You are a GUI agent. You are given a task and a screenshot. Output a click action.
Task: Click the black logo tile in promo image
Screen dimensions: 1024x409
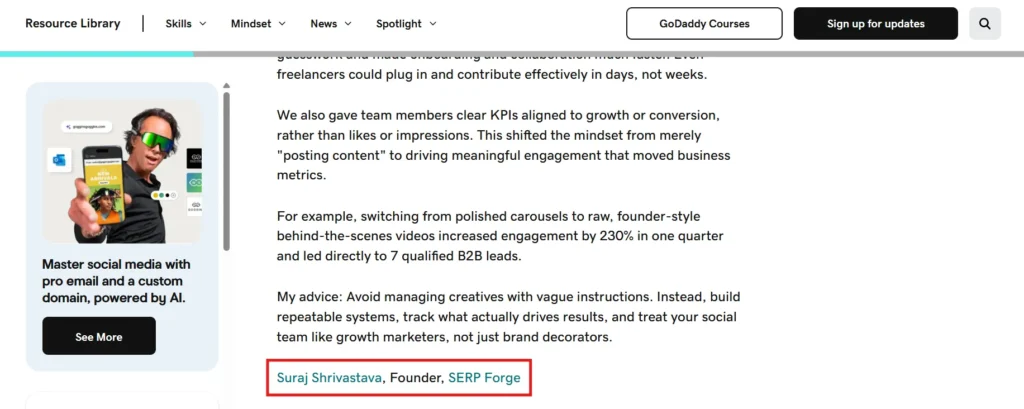click(195, 158)
